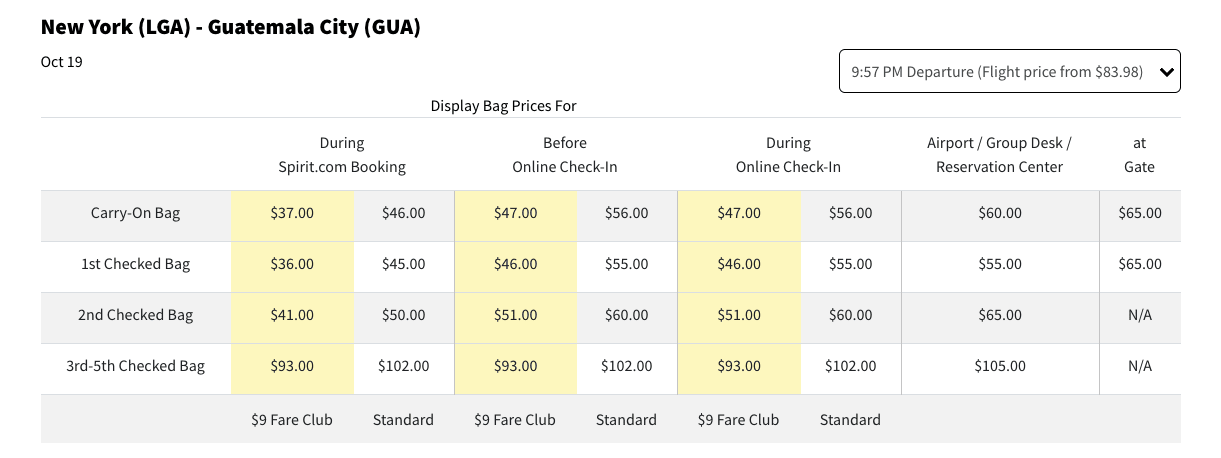The width and height of the screenshot is (1221, 458).
Task: Select the $46.00 Standard Carry-On booking price
Action: coord(403,213)
